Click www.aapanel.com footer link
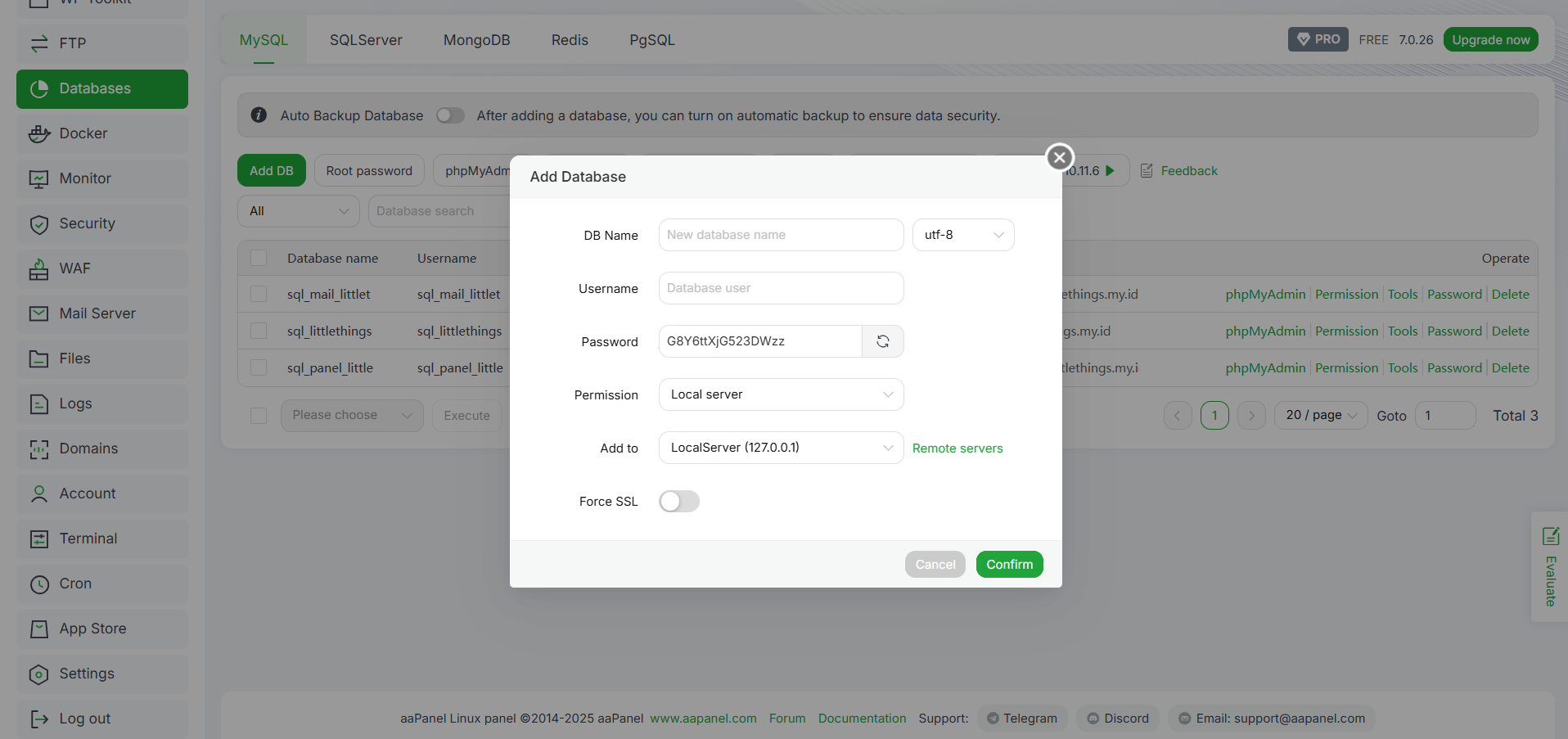1568x739 pixels. pos(703,719)
